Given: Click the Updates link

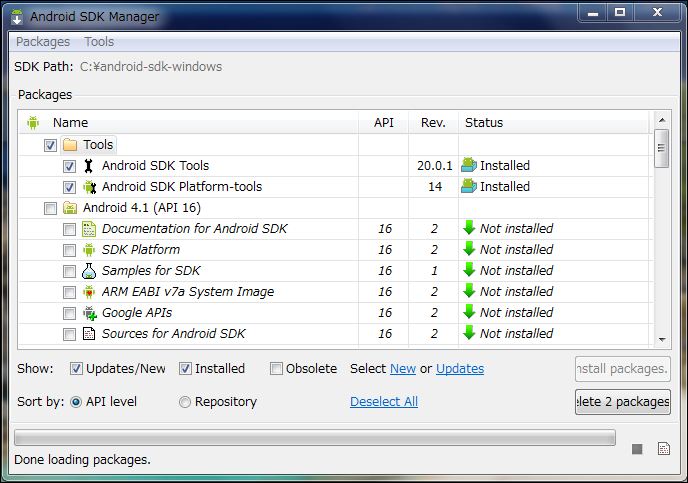Looking at the screenshot, I should coord(460,369).
